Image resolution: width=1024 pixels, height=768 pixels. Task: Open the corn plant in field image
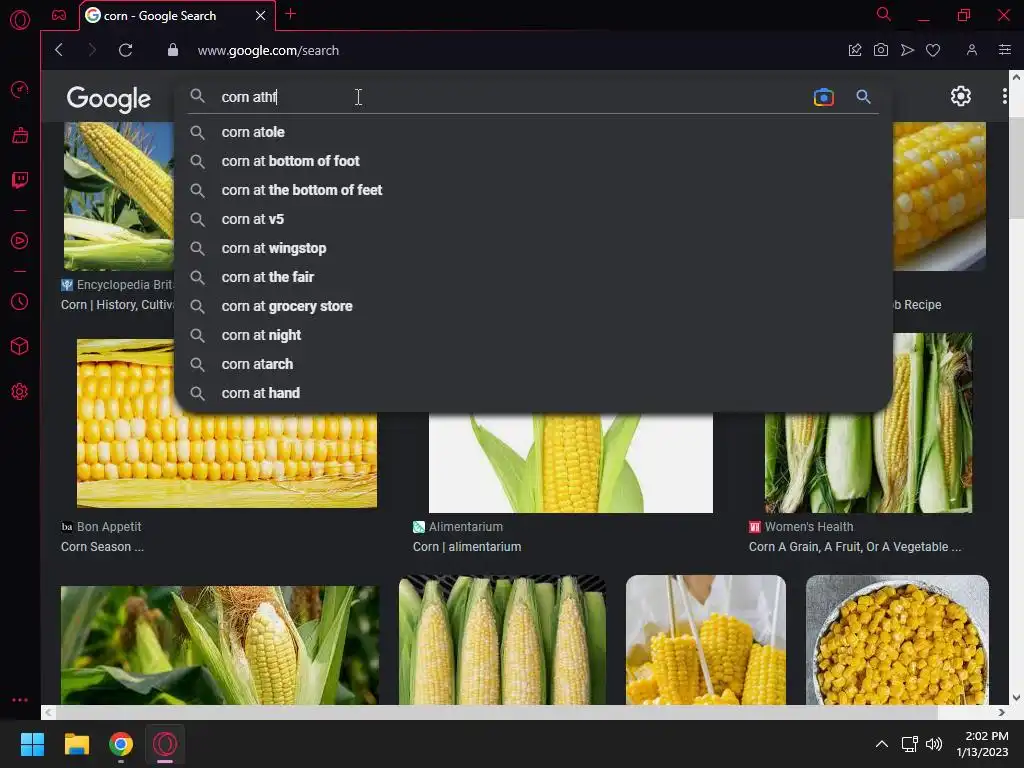point(219,645)
